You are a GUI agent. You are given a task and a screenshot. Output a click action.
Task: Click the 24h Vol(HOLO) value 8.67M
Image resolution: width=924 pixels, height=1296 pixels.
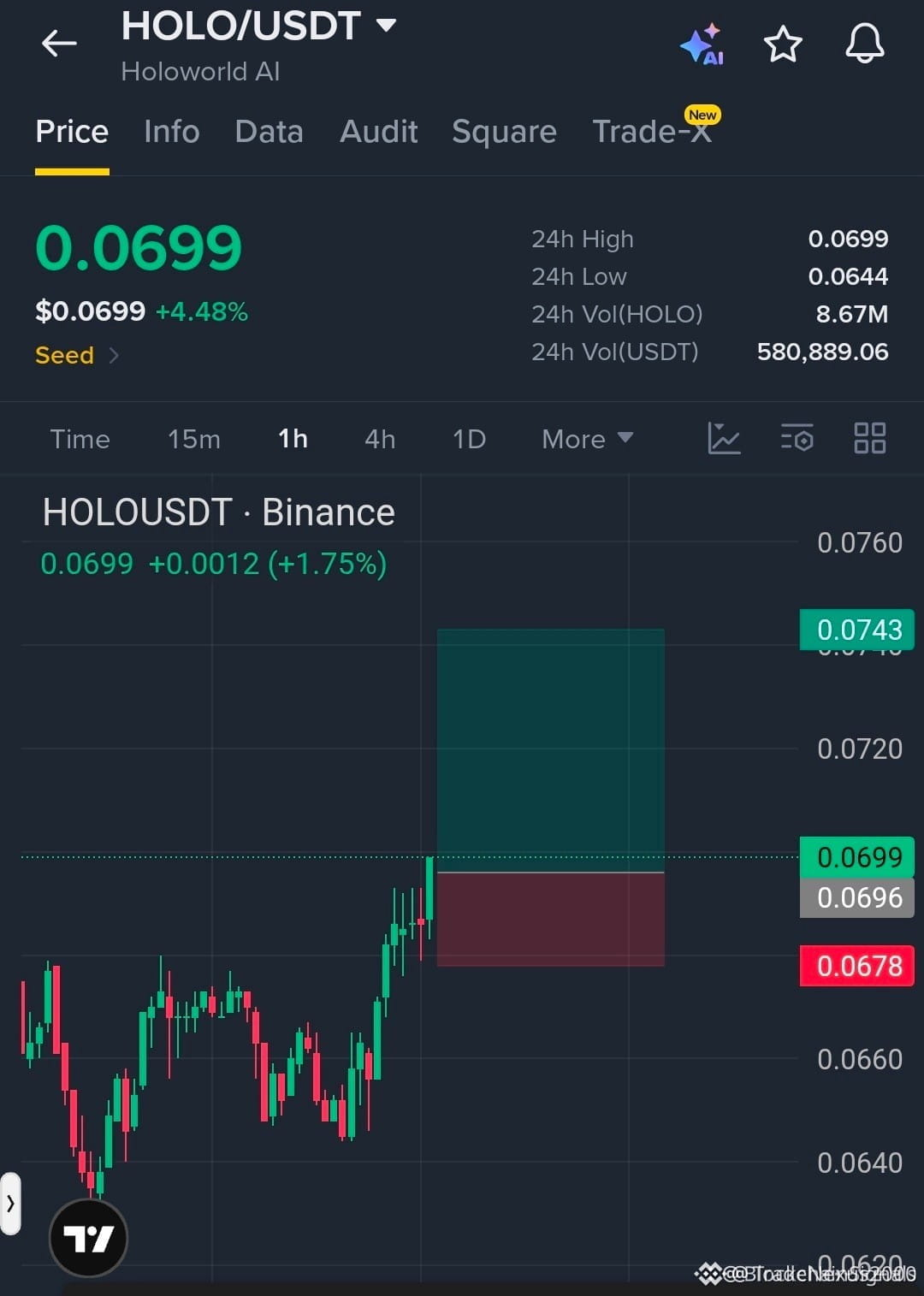pos(851,314)
